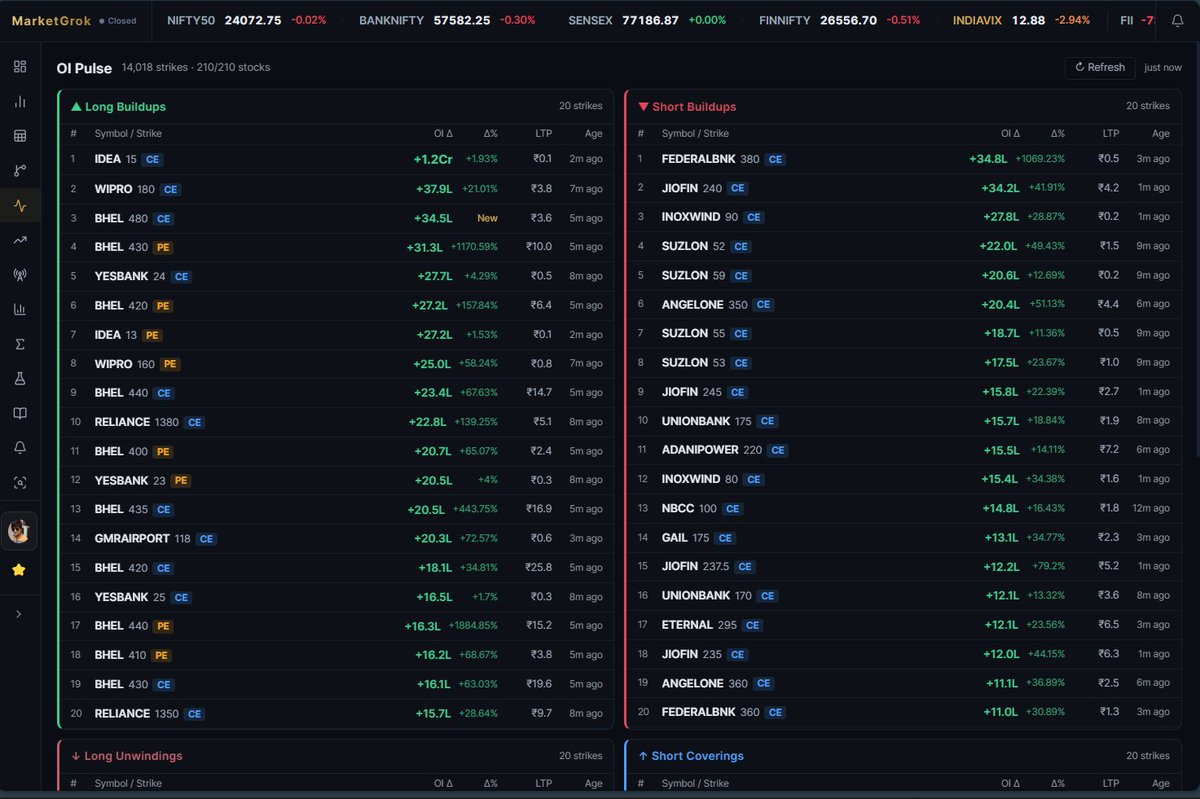Select the NBCC 100 CE row
This screenshot has width=1200, height=799.
pyautogui.click(x=903, y=508)
